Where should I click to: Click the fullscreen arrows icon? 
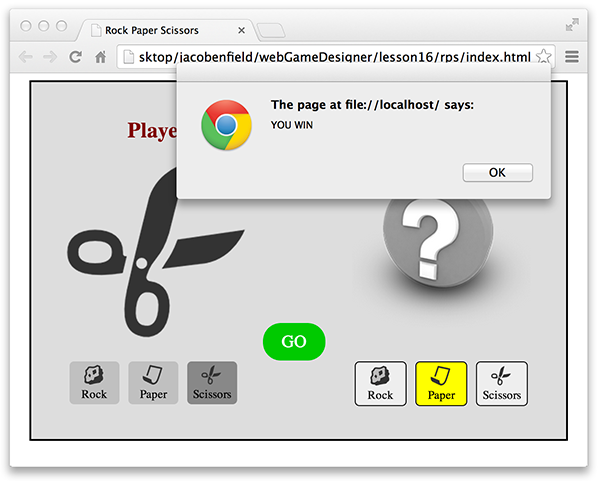pos(572,25)
